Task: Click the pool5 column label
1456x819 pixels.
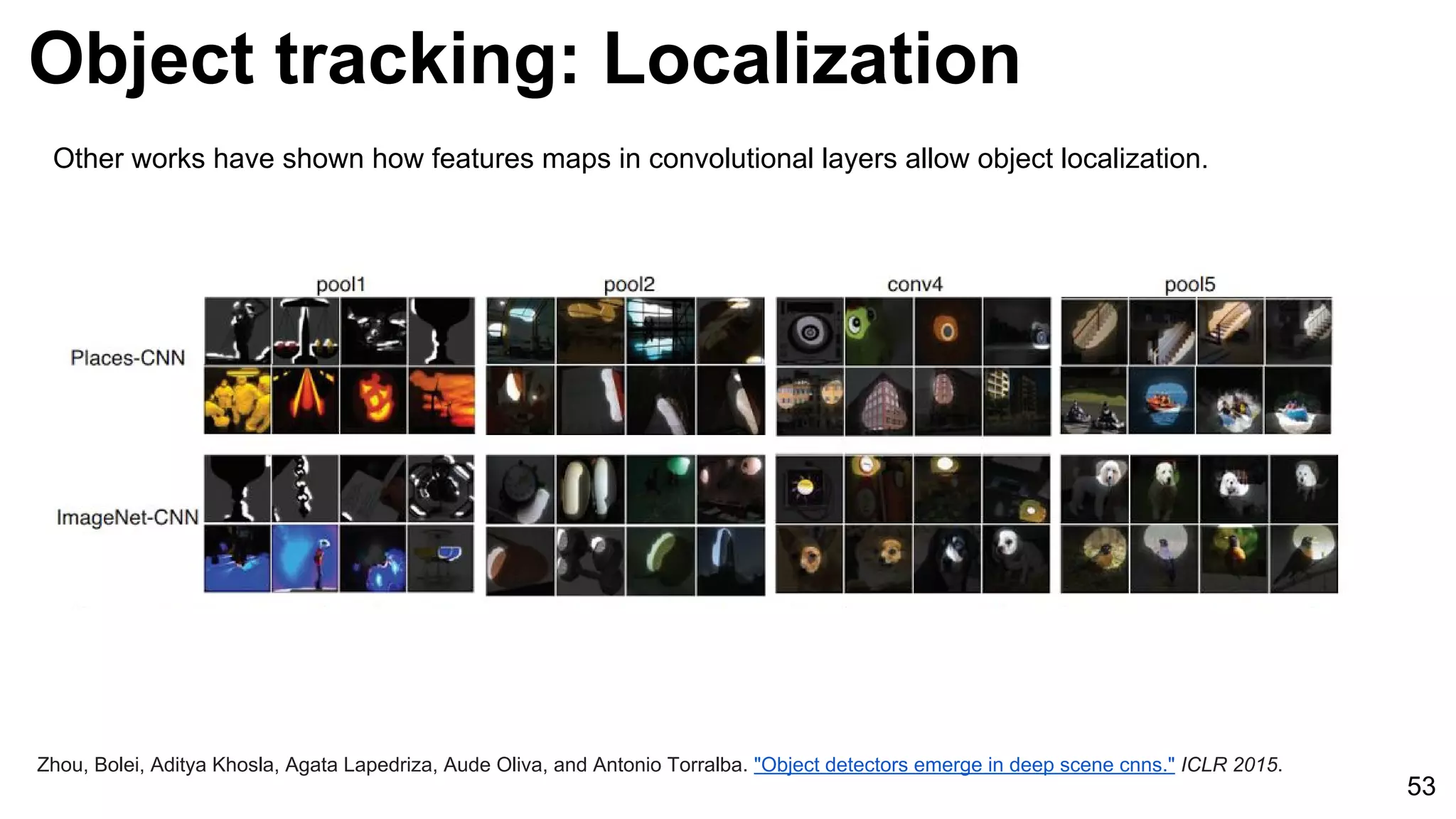Action: click(1189, 284)
